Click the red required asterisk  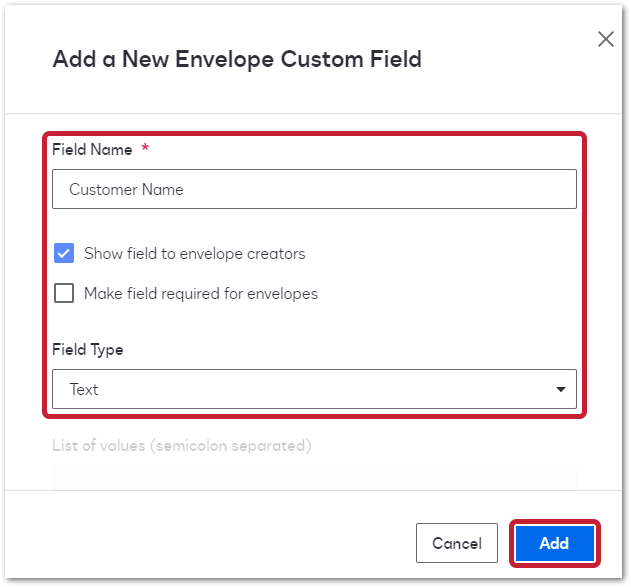tap(145, 147)
